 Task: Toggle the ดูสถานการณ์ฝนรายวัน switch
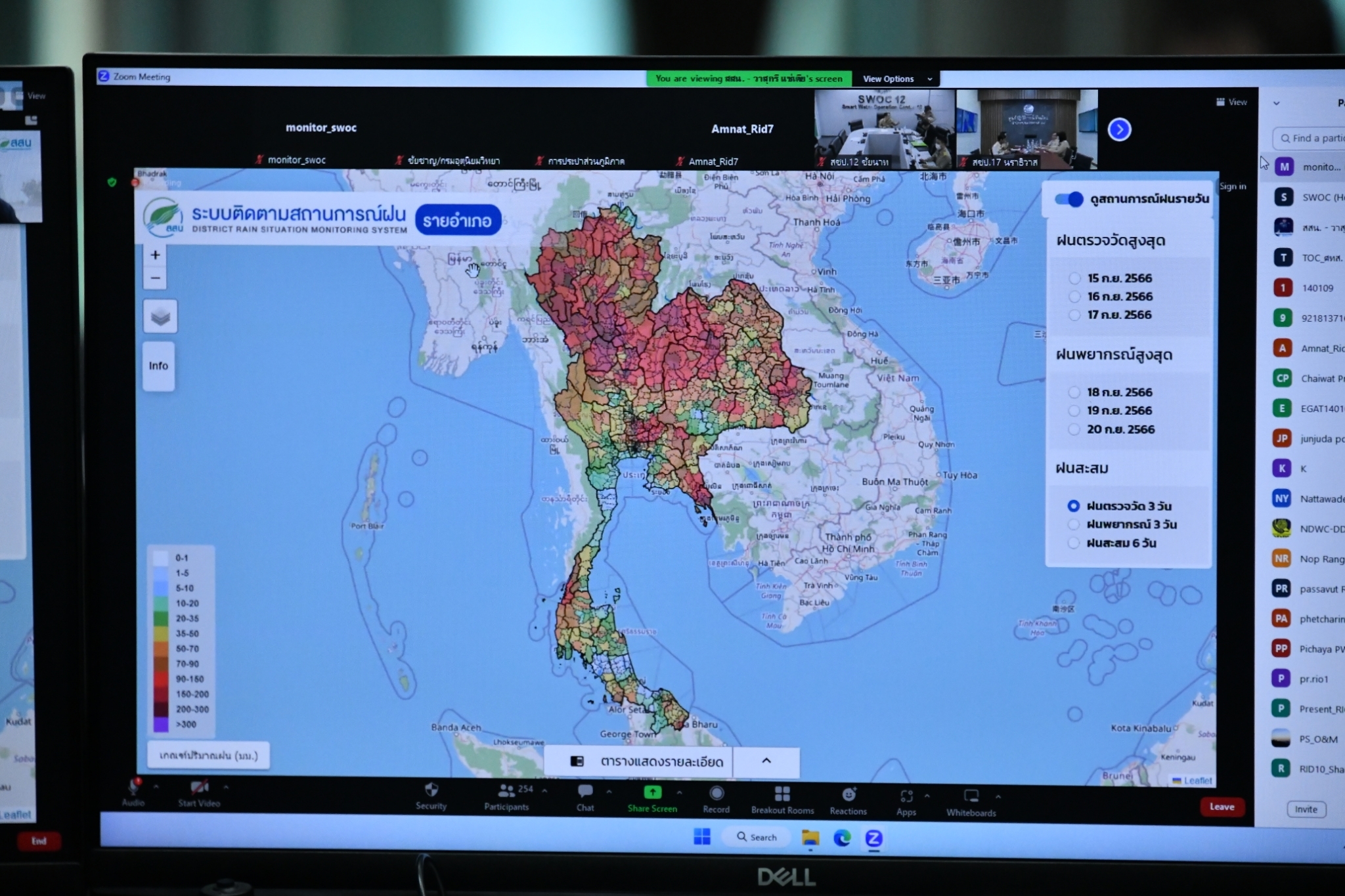(1069, 199)
